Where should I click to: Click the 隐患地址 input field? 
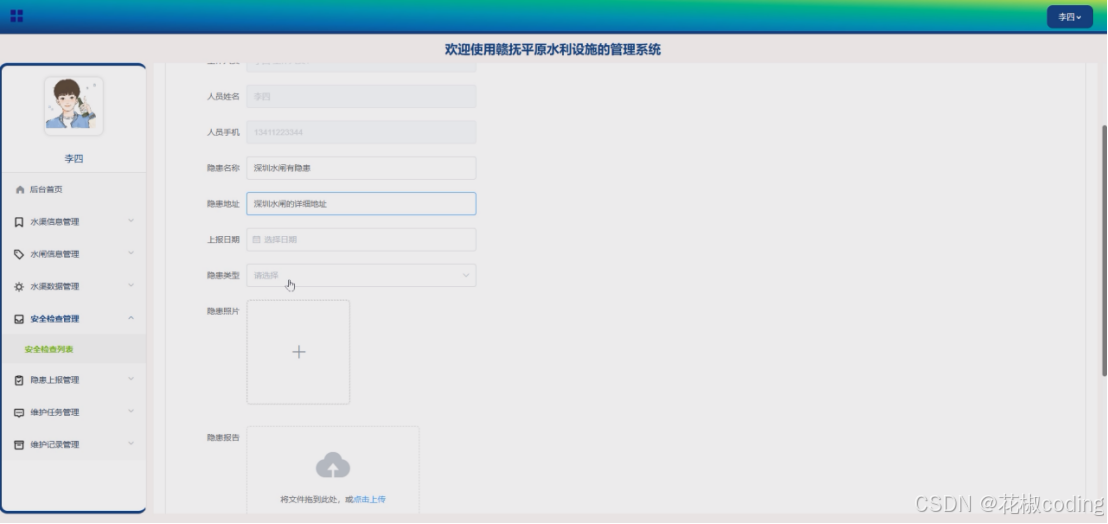click(x=361, y=204)
